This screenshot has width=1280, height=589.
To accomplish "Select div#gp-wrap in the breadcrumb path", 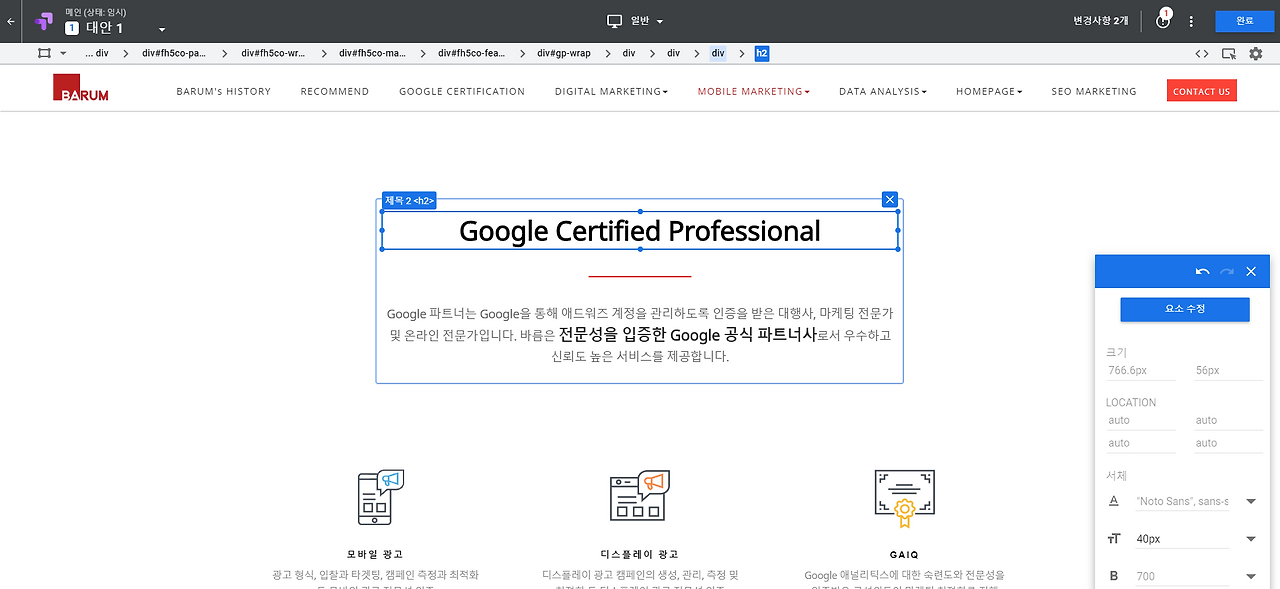I will pyautogui.click(x=564, y=53).
